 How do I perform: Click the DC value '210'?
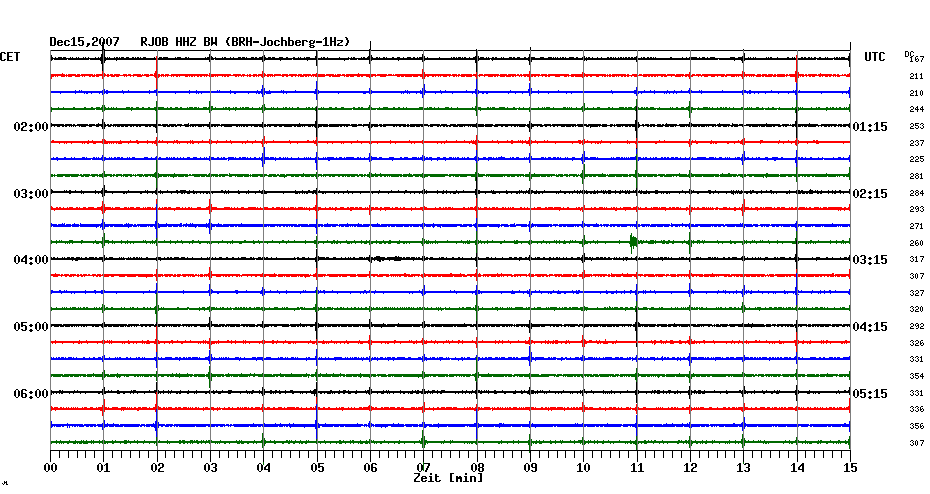click(x=917, y=93)
